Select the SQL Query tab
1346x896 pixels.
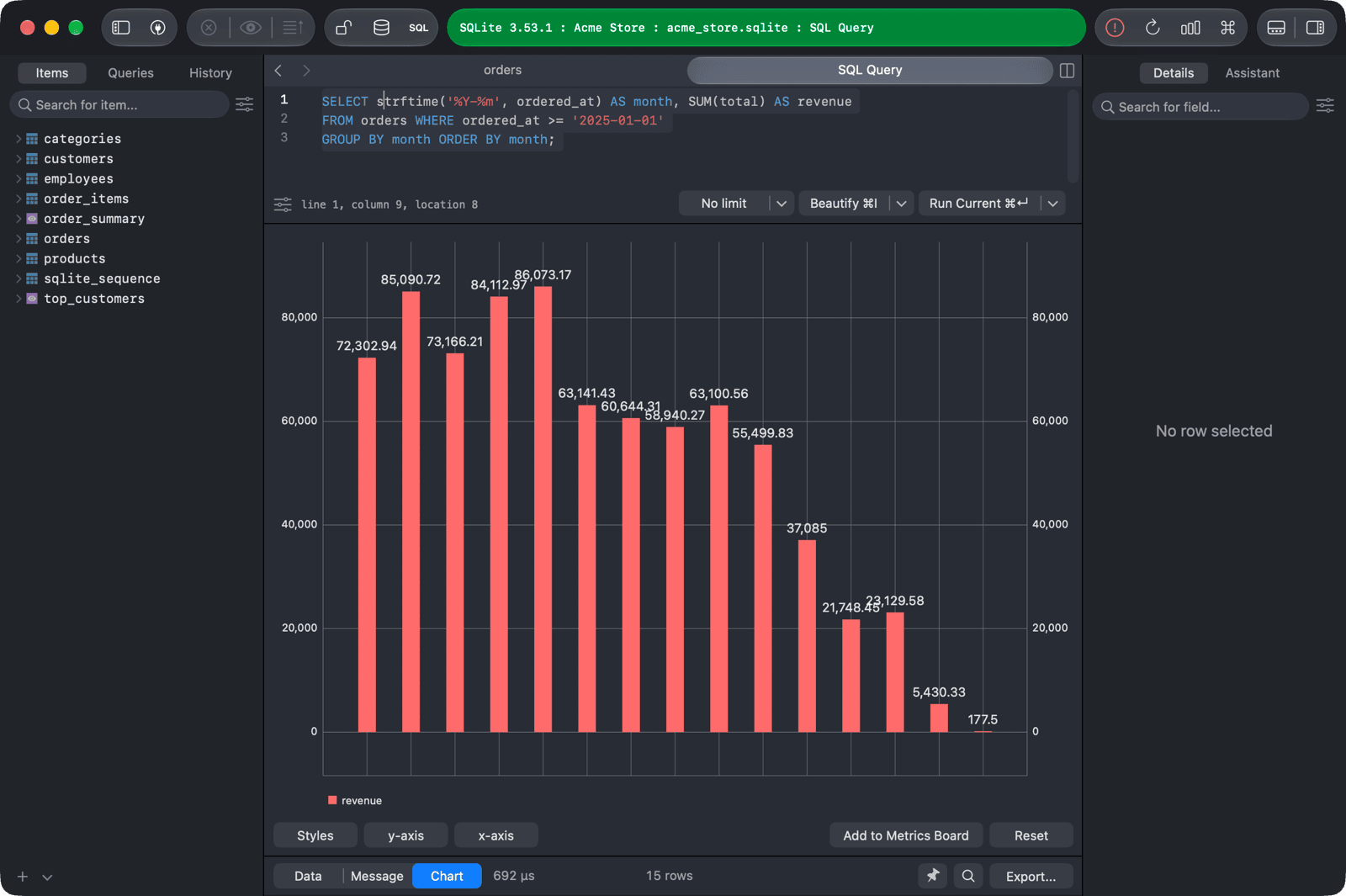(x=870, y=71)
